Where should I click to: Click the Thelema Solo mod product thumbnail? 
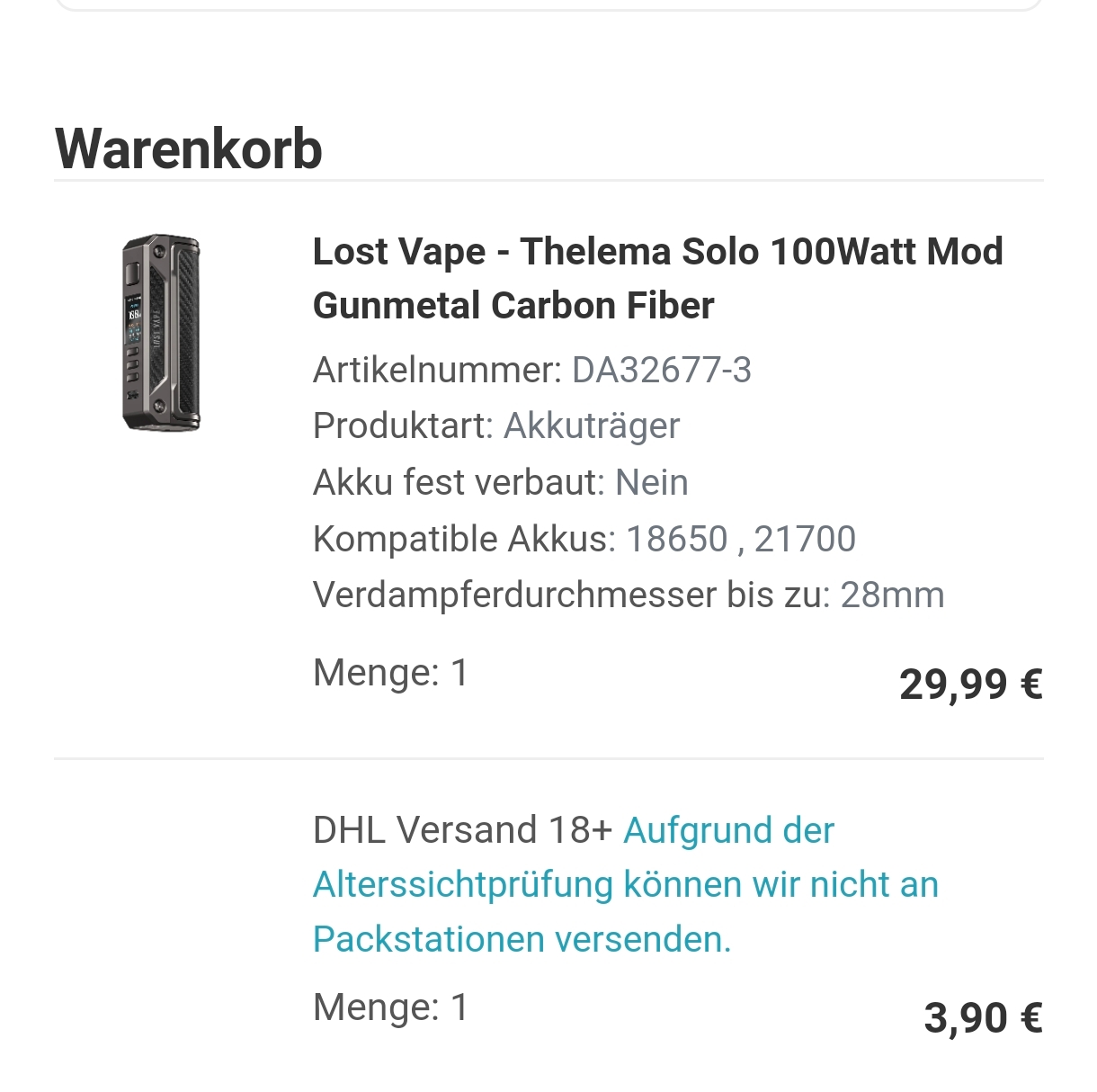pyautogui.click(x=161, y=334)
